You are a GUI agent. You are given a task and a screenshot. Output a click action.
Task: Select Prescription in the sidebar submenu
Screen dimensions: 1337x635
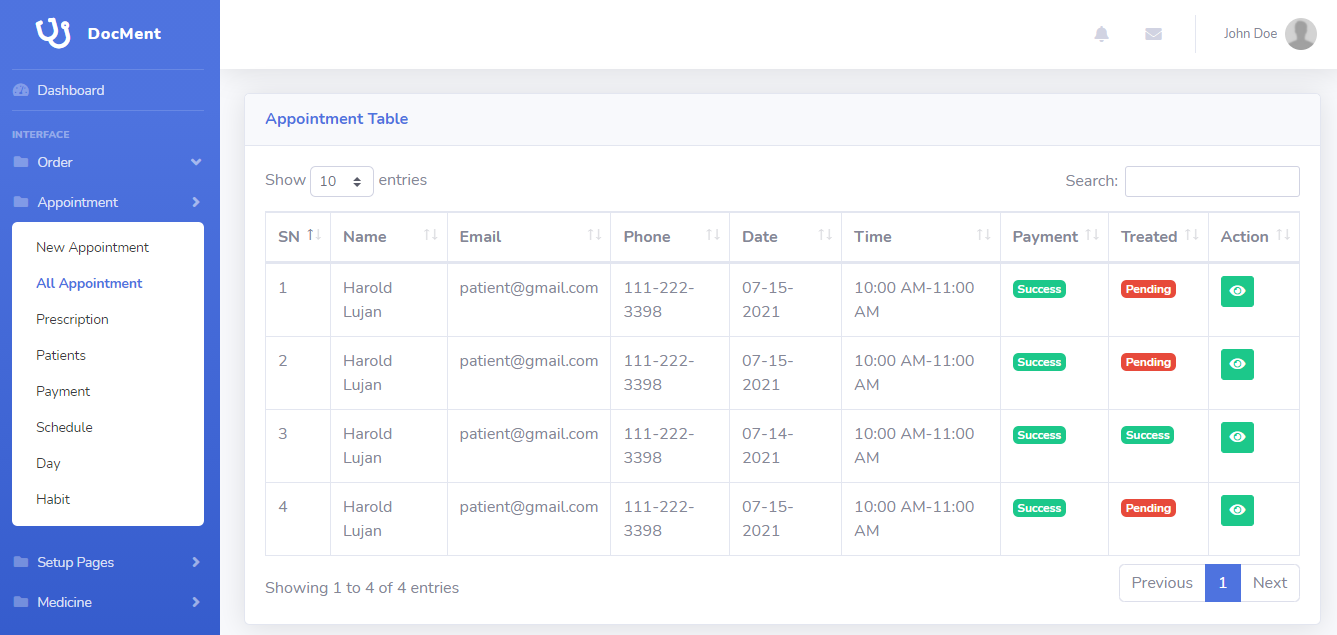[x=72, y=319]
